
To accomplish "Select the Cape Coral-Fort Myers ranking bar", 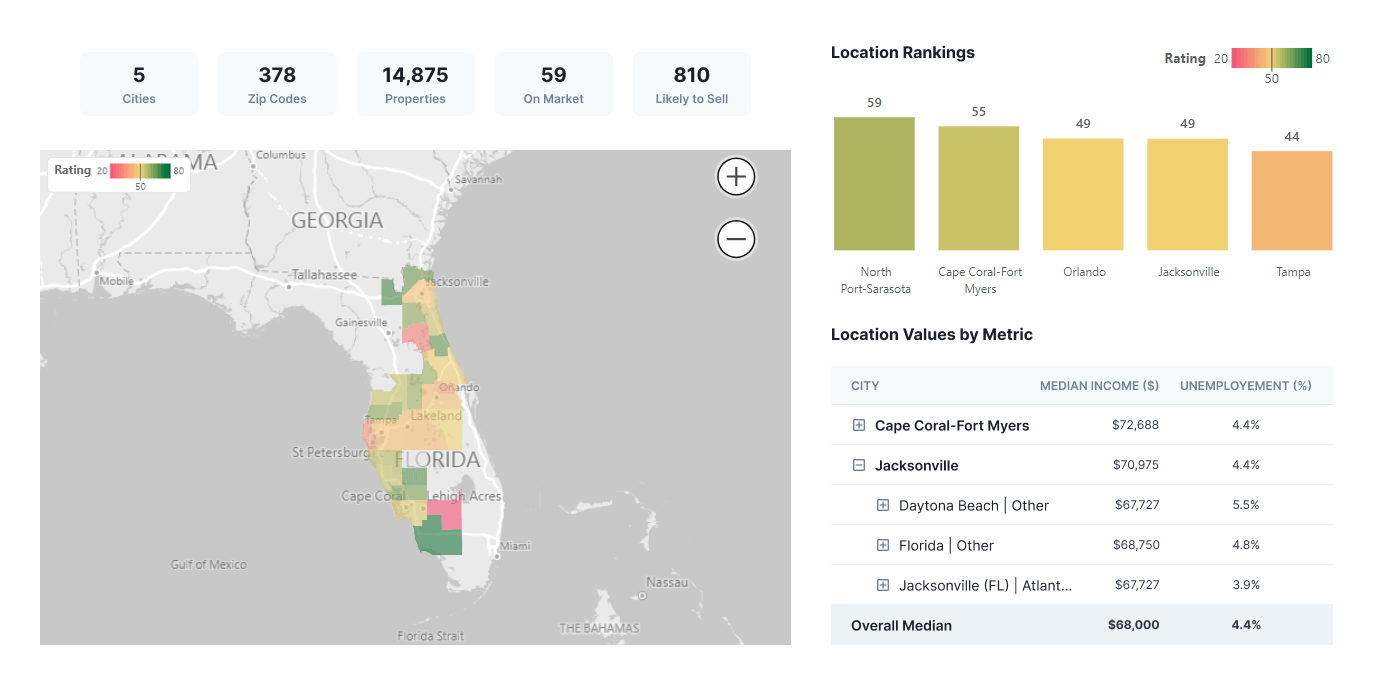I will click(978, 188).
